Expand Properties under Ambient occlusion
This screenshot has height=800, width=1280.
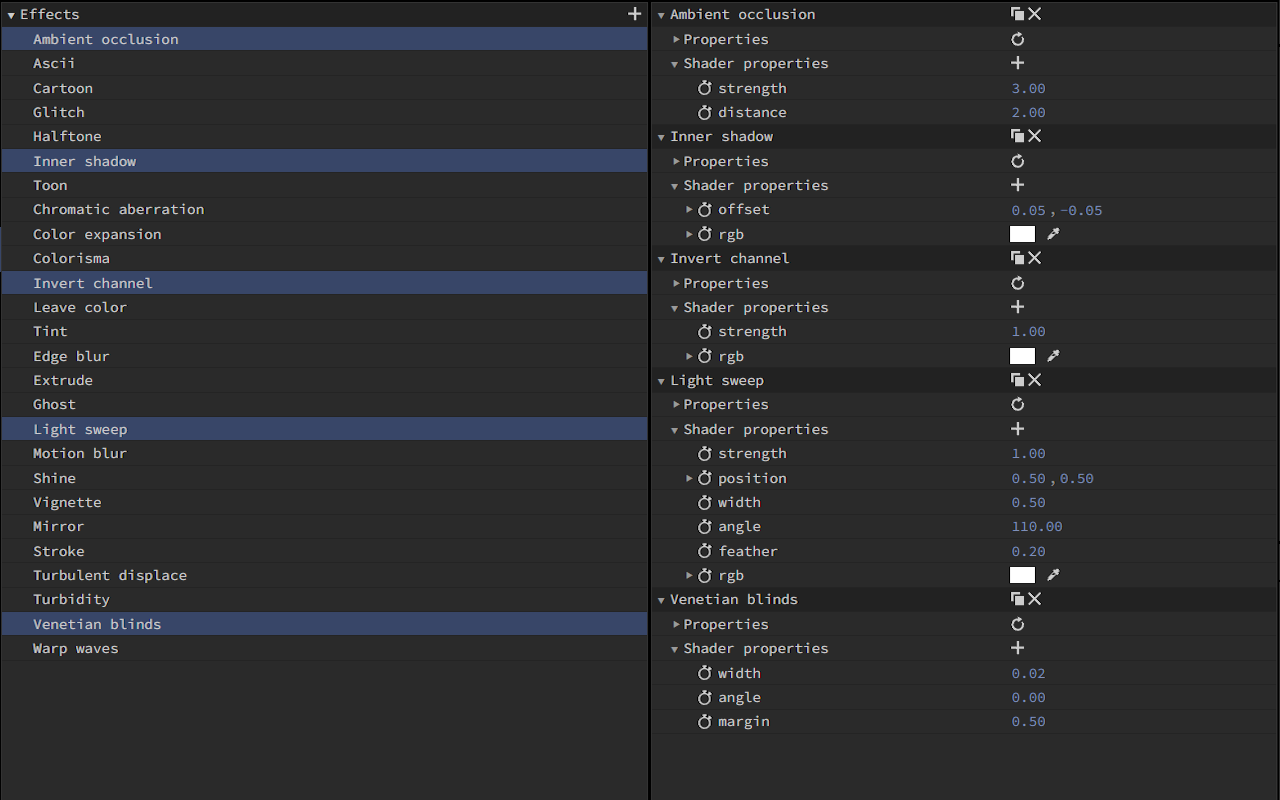point(676,39)
